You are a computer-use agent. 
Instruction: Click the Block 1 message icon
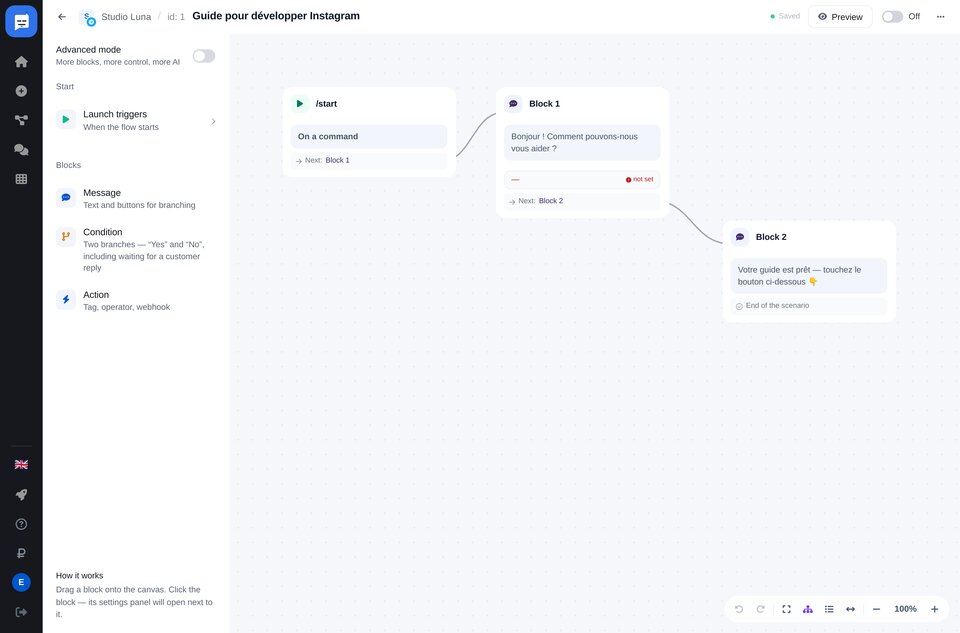coord(513,103)
